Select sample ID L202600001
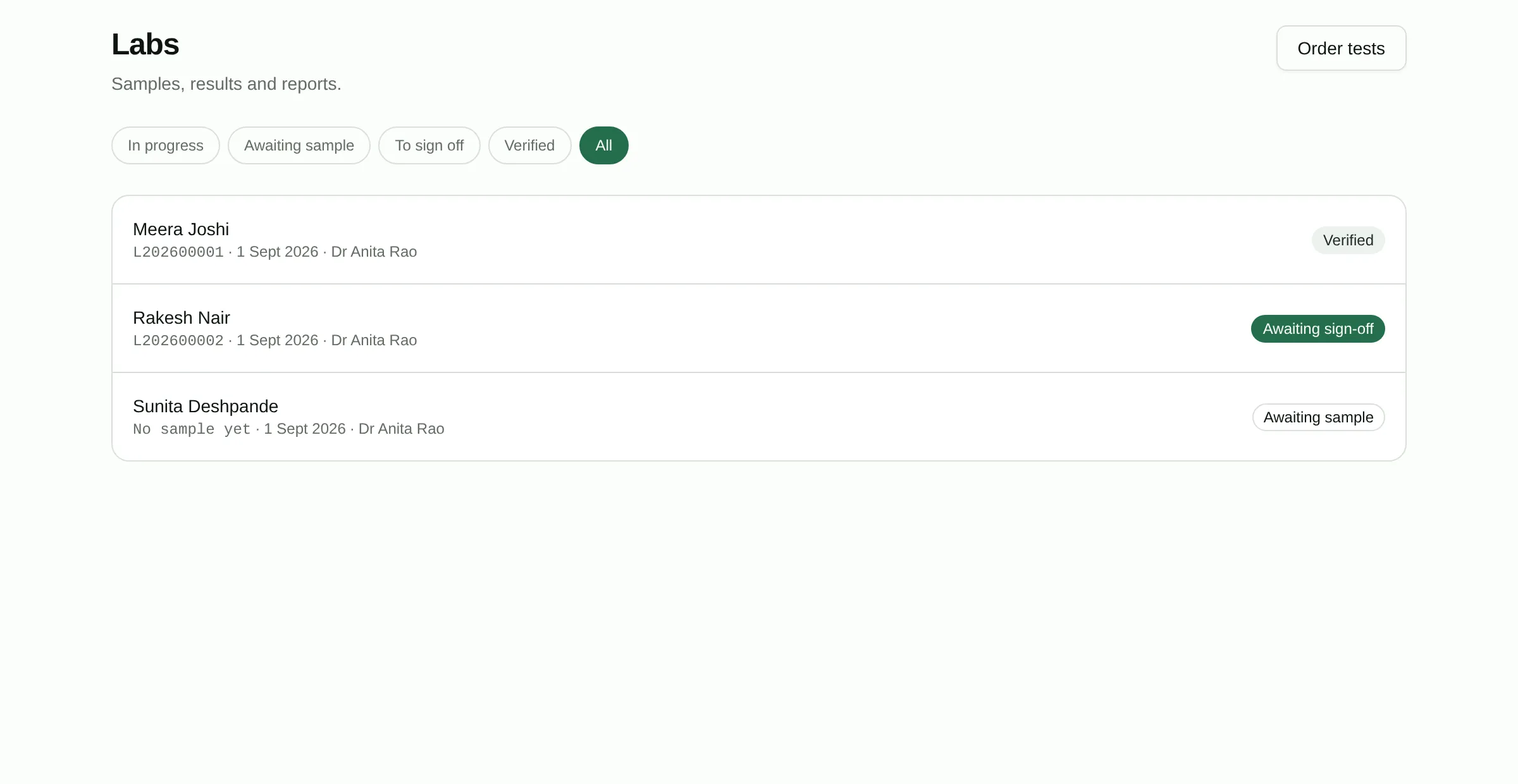This screenshot has width=1518, height=784. 178,252
